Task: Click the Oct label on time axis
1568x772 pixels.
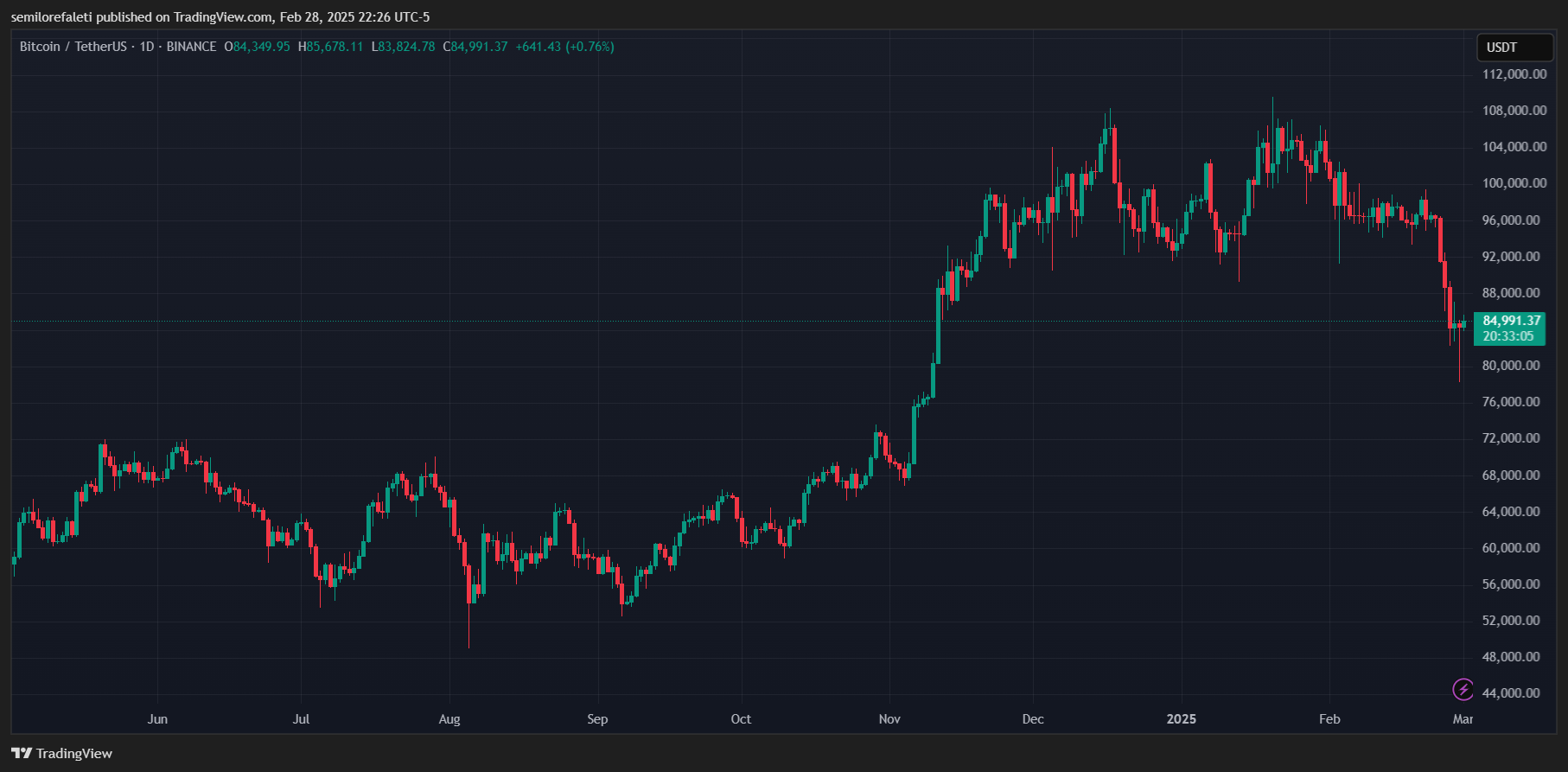Action: coord(741,719)
